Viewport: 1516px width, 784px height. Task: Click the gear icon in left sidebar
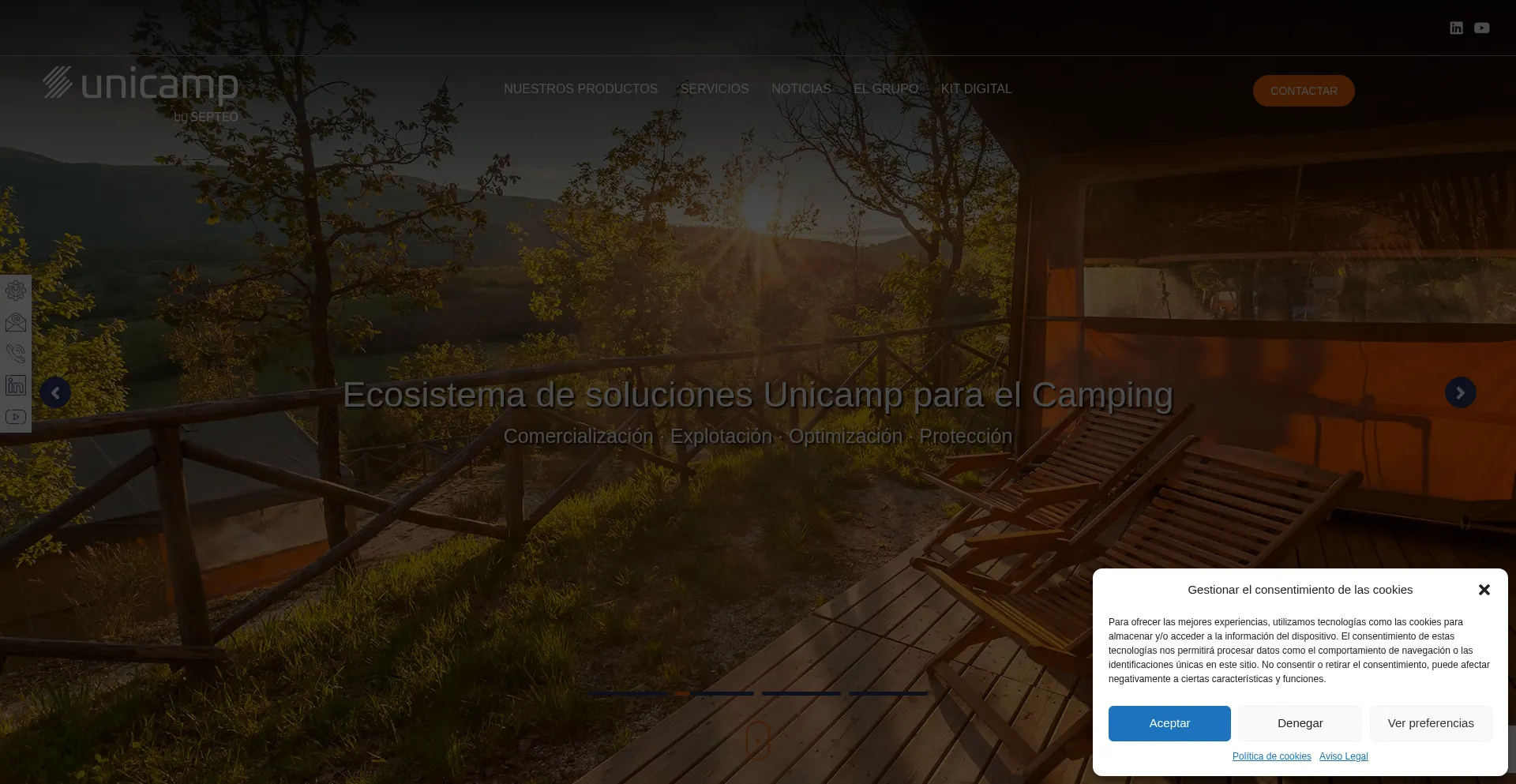tap(16, 291)
